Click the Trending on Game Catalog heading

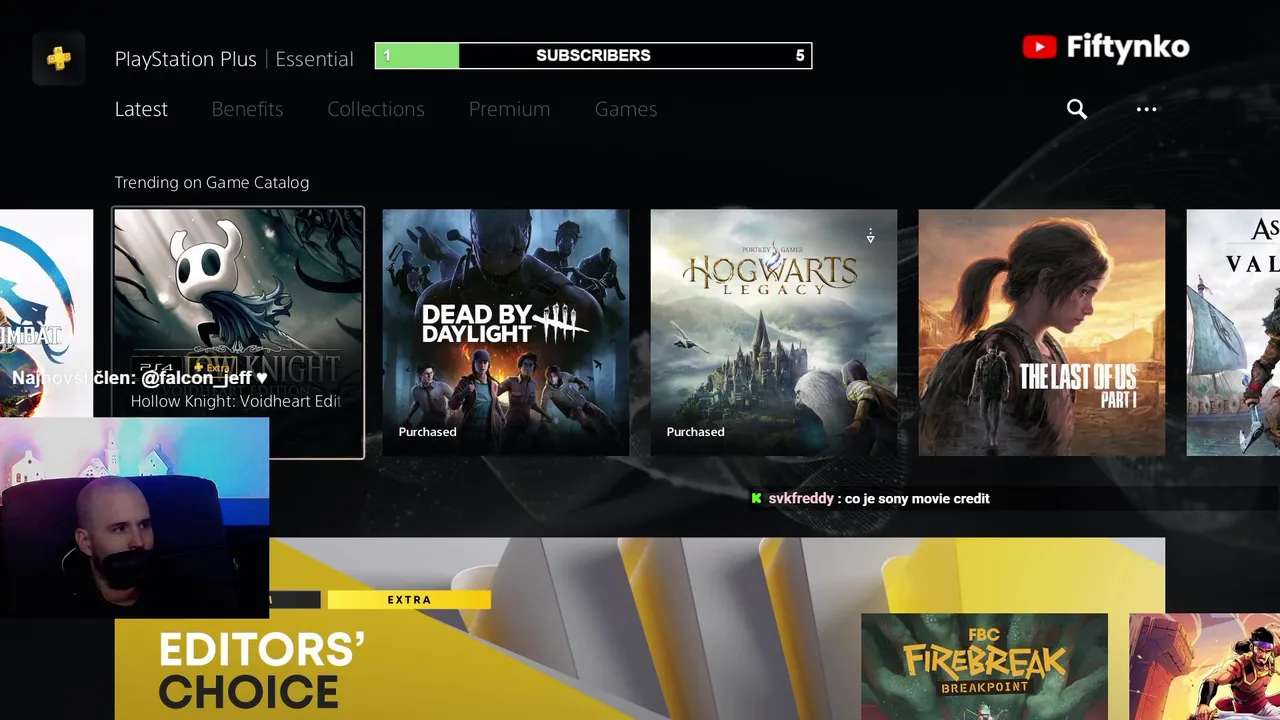click(212, 182)
